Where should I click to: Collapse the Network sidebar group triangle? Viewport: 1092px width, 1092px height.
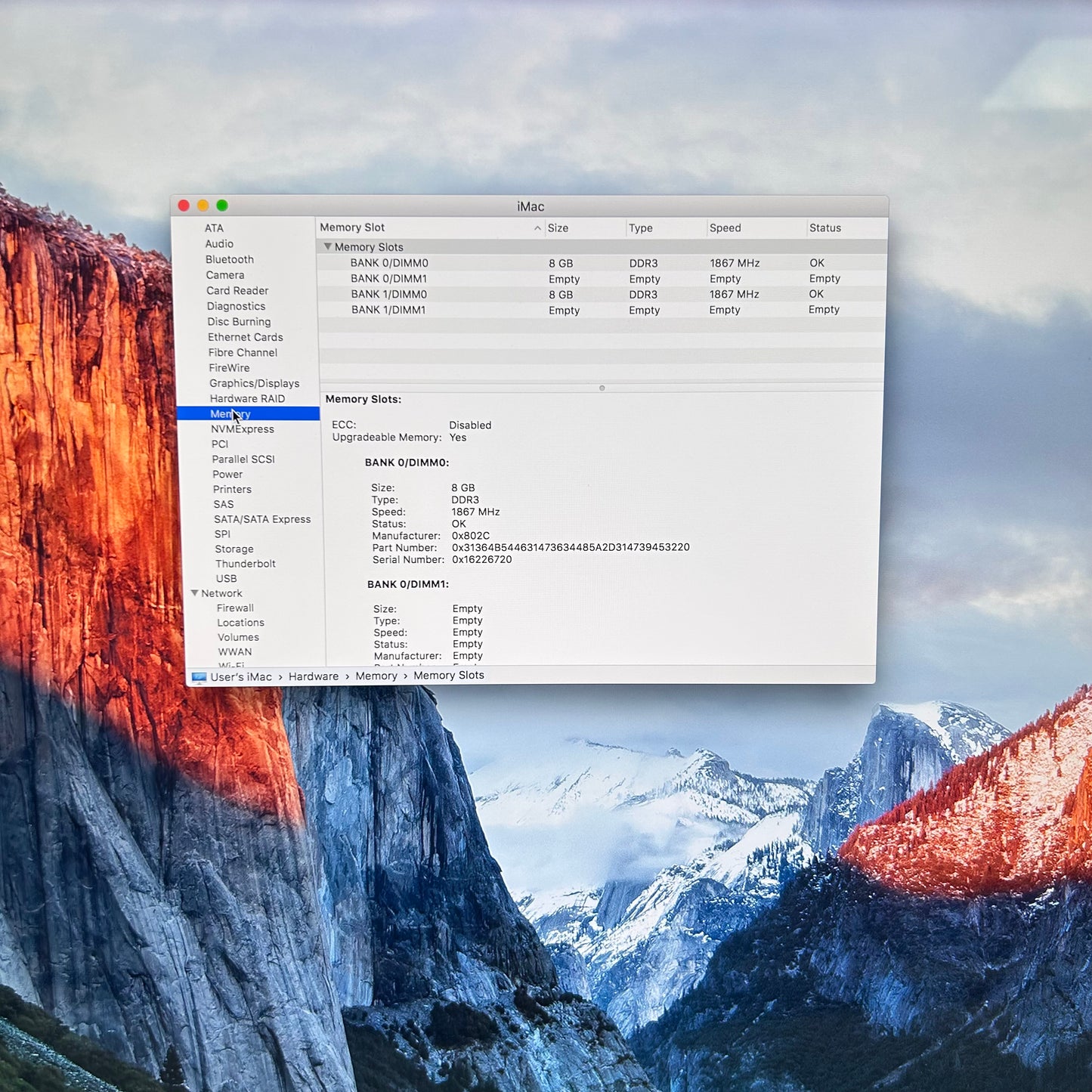(x=195, y=593)
